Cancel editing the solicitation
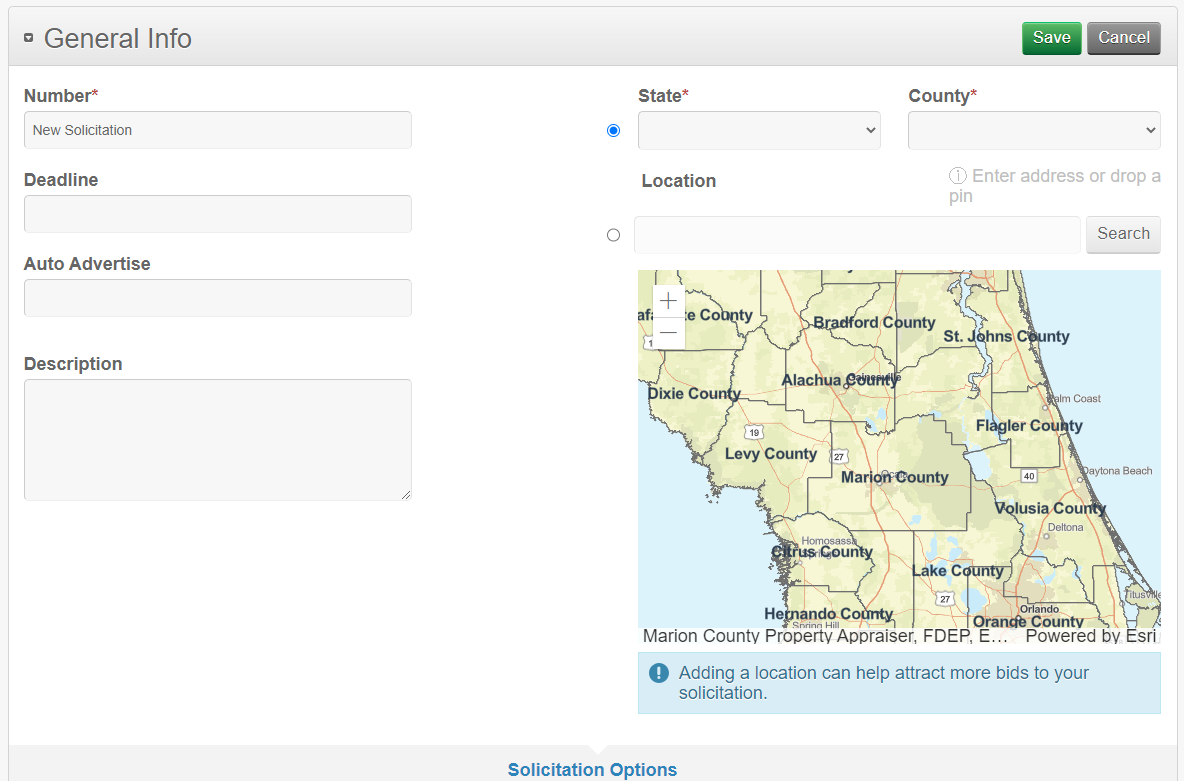1184x781 pixels. click(1123, 38)
